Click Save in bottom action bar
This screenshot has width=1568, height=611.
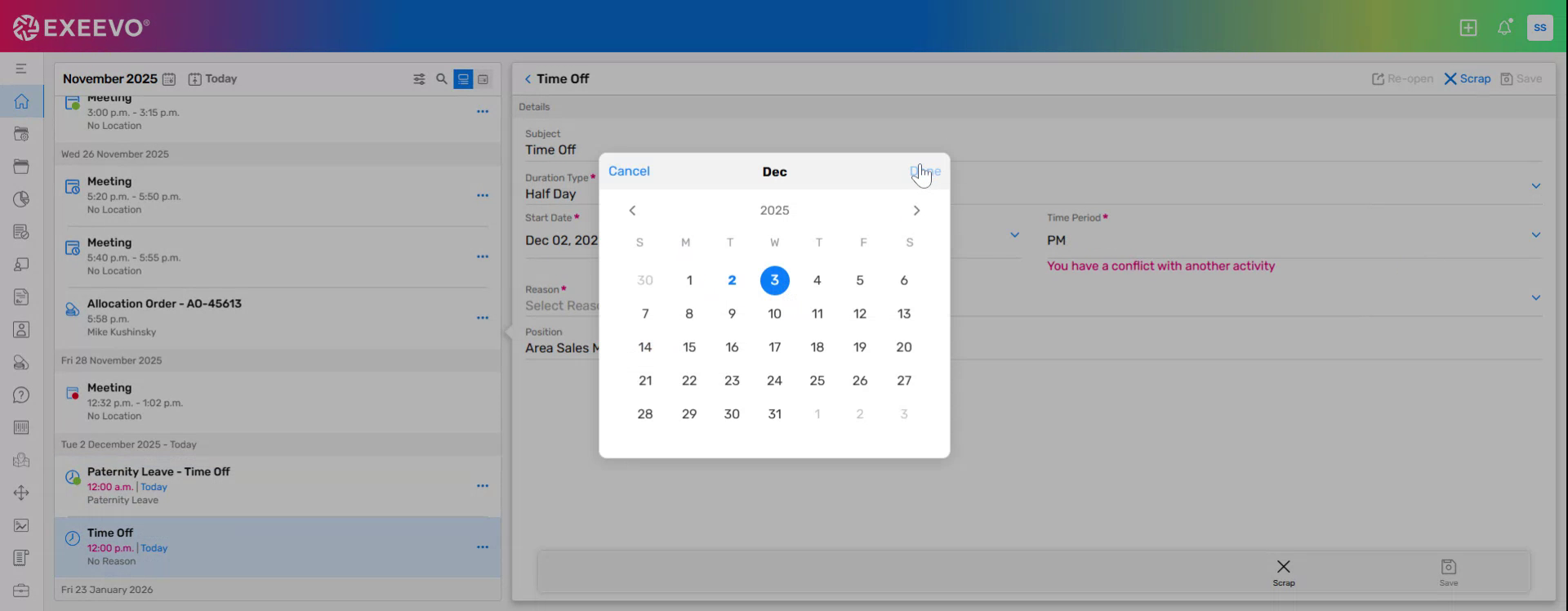coord(1449,573)
